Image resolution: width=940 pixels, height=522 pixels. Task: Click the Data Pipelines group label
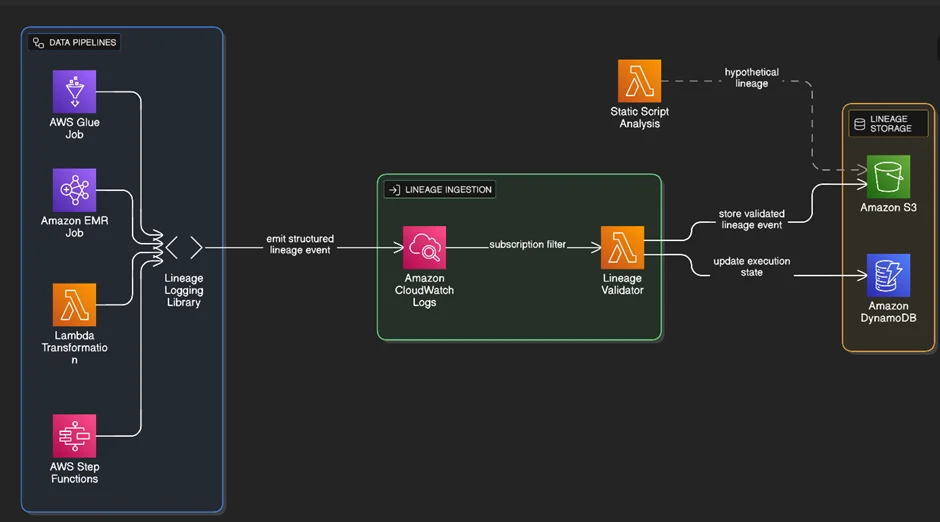point(76,43)
